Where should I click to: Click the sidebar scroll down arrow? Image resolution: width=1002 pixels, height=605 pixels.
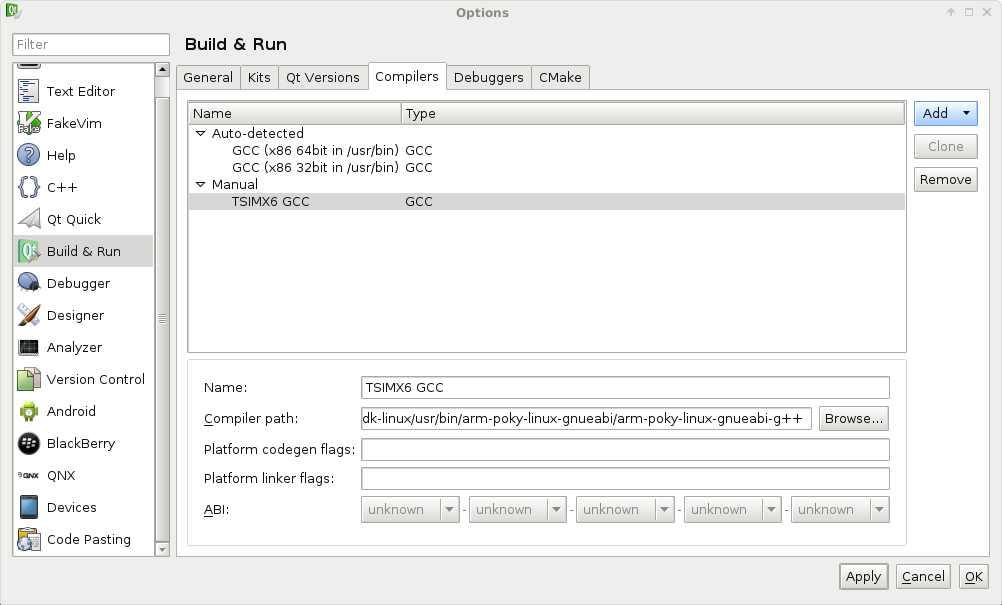(162, 549)
